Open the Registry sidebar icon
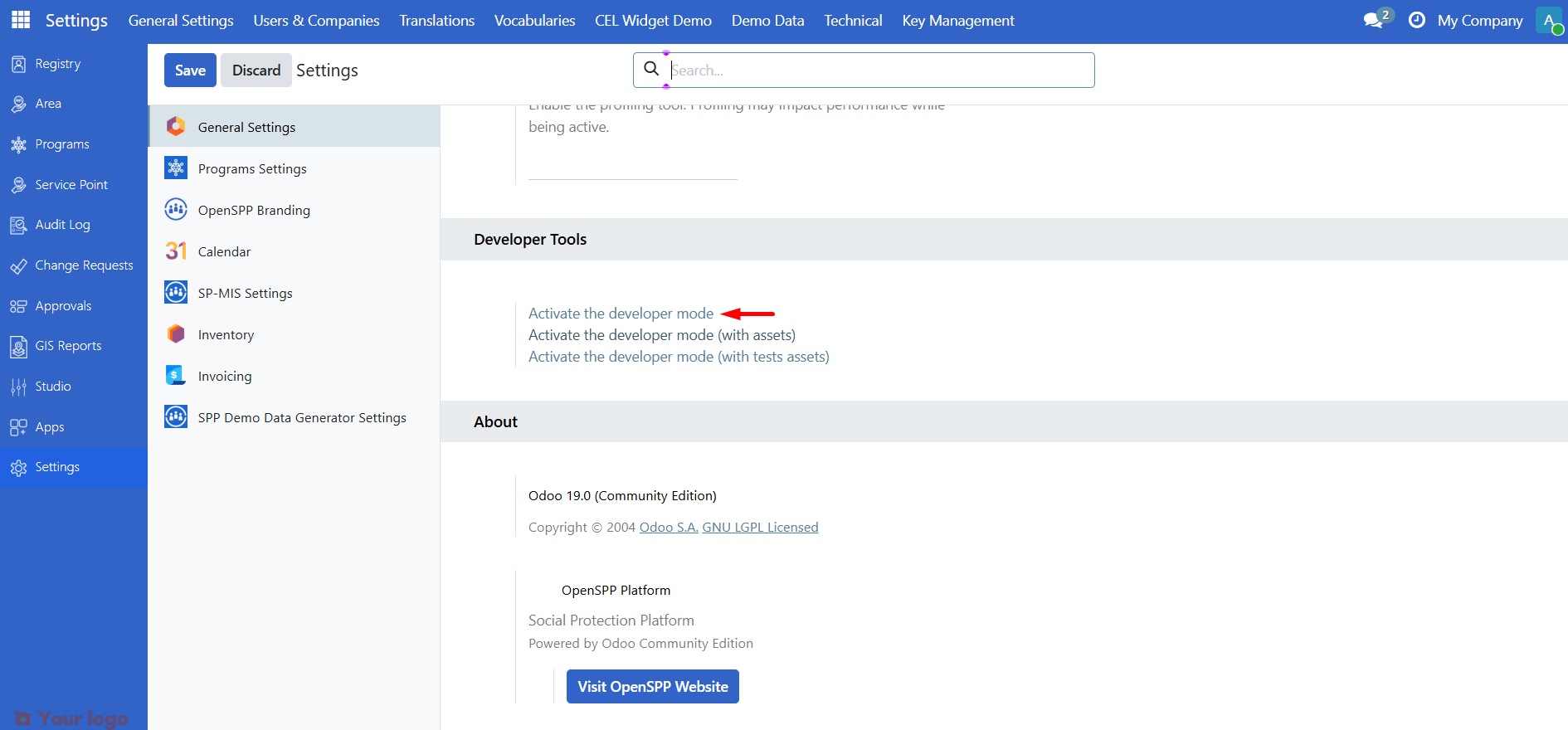Screen dimensions: 1568x730 click(x=18, y=64)
